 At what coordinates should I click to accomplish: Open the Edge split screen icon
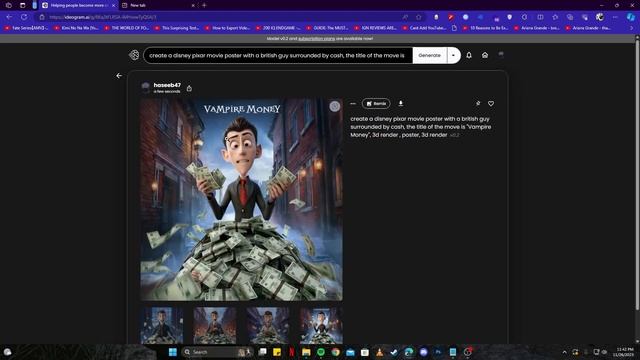[x=540, y=17]
